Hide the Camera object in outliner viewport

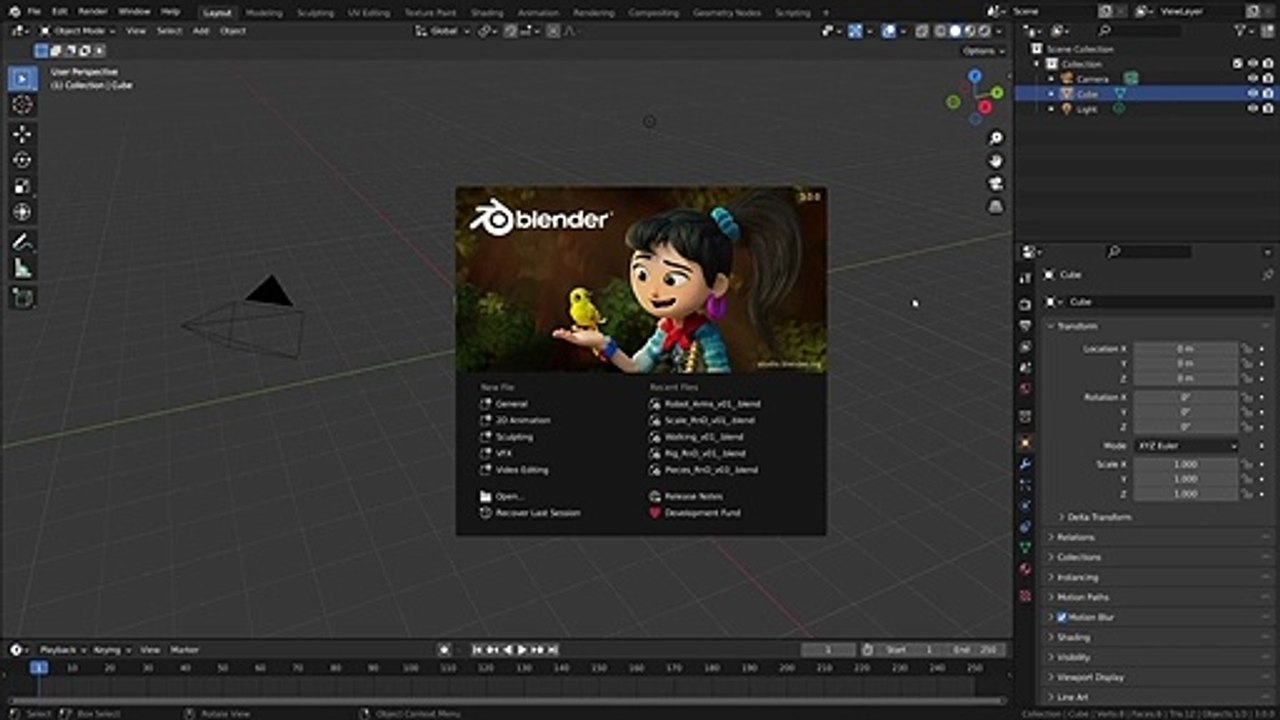pos(1252,79)
